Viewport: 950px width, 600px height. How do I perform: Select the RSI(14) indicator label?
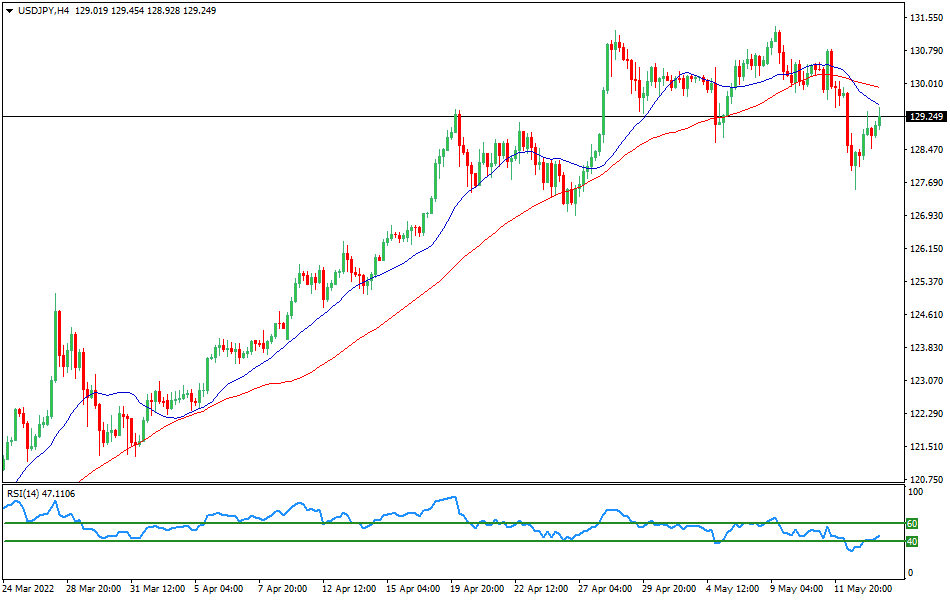pos(25,493)
